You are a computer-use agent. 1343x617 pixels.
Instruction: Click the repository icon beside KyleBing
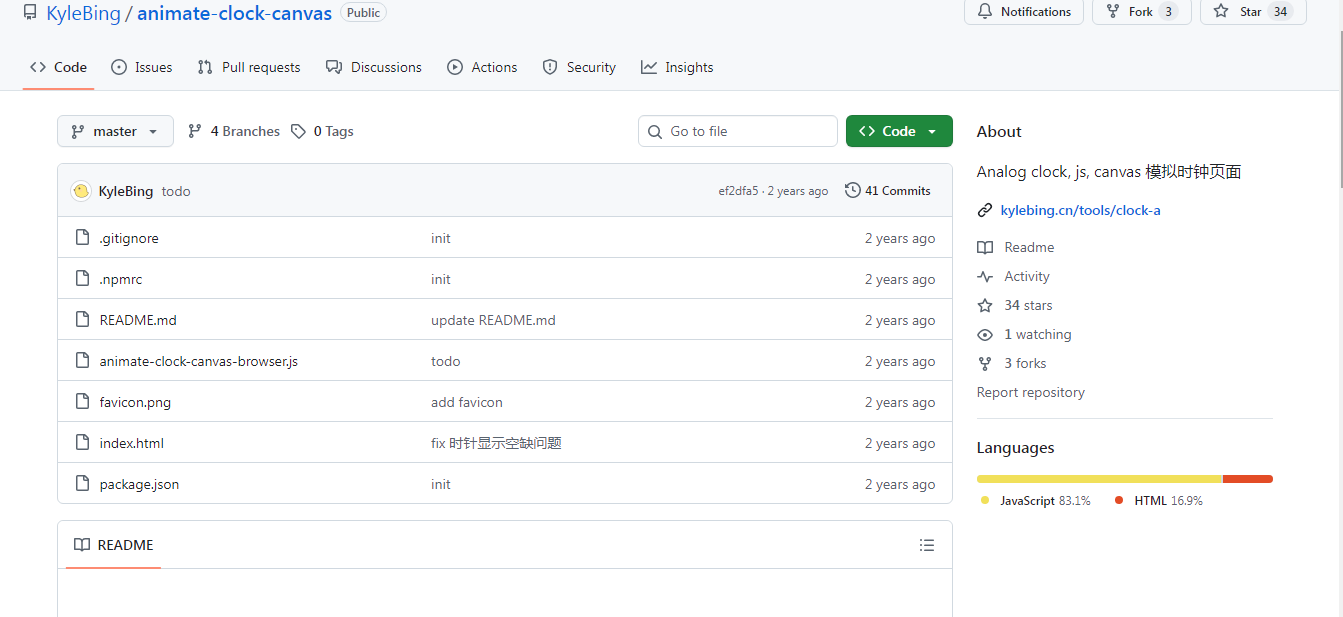point(30,13)
